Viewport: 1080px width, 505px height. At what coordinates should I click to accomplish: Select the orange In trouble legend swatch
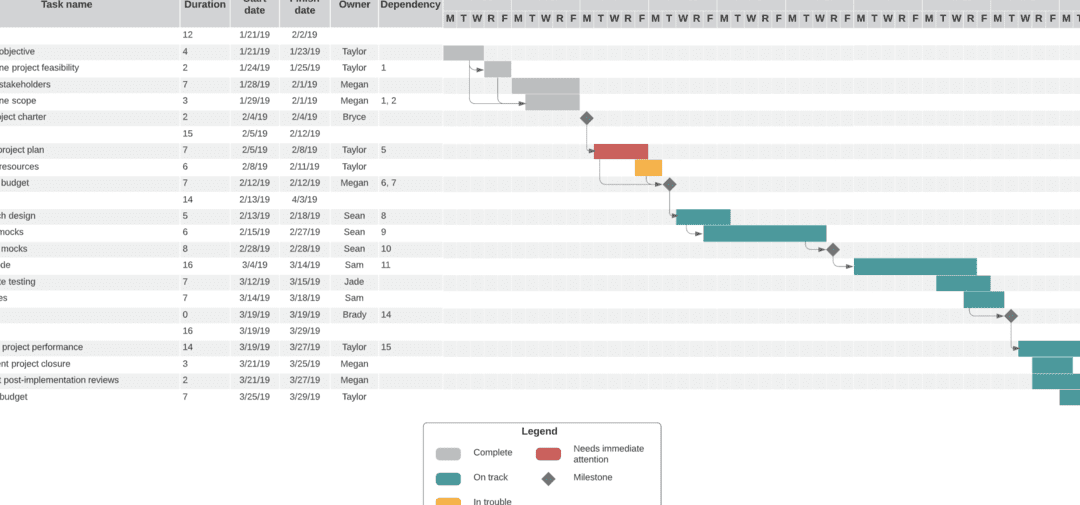tap(448, 502)
